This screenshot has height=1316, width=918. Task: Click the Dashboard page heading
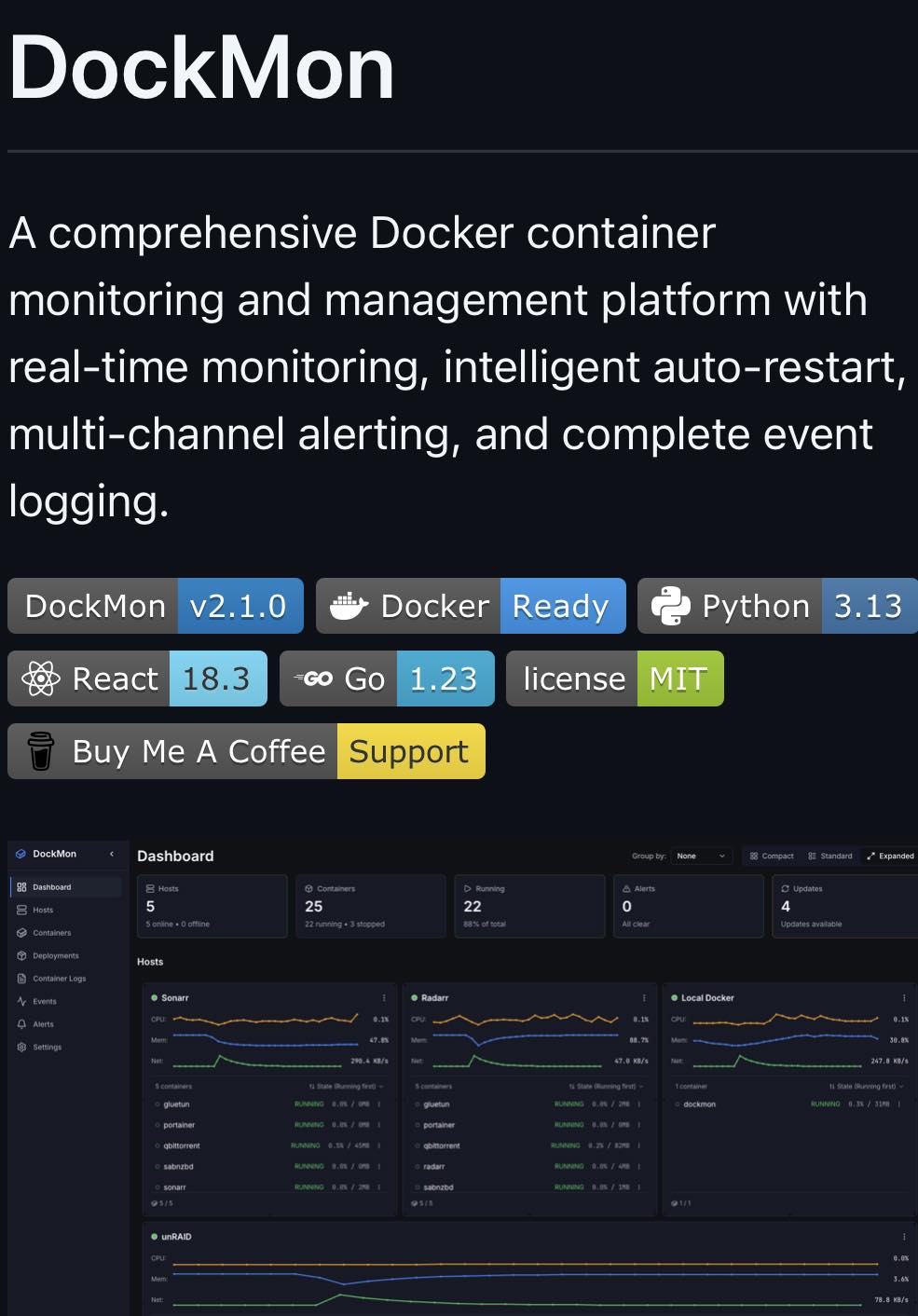[175, 856]
